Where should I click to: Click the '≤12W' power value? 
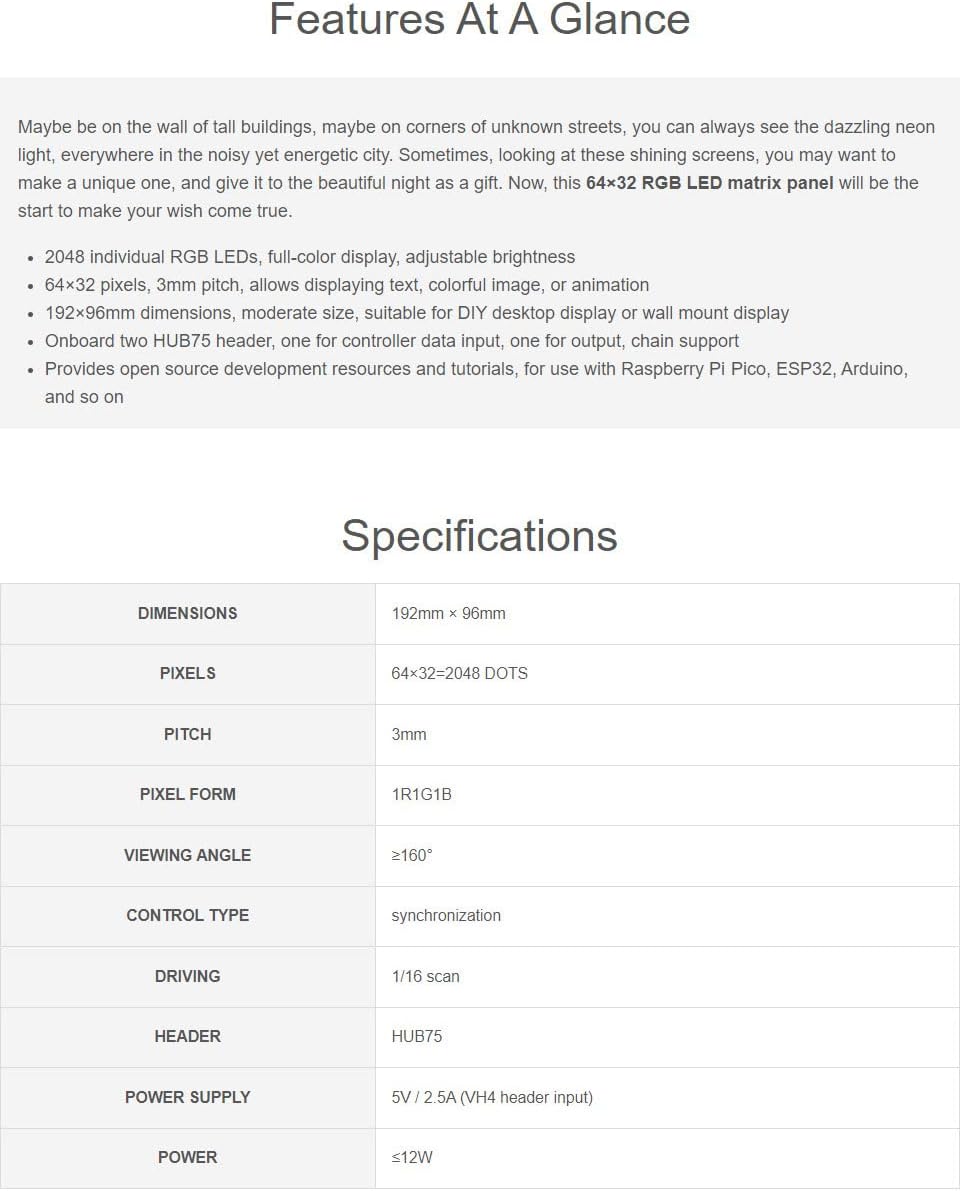(x=412, y=1158)
